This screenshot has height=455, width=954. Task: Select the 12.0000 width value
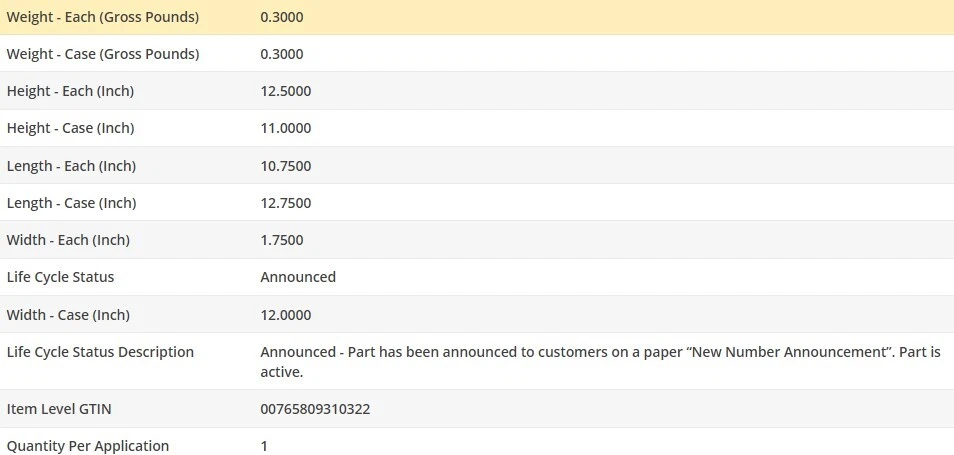[x=286, y=315]
